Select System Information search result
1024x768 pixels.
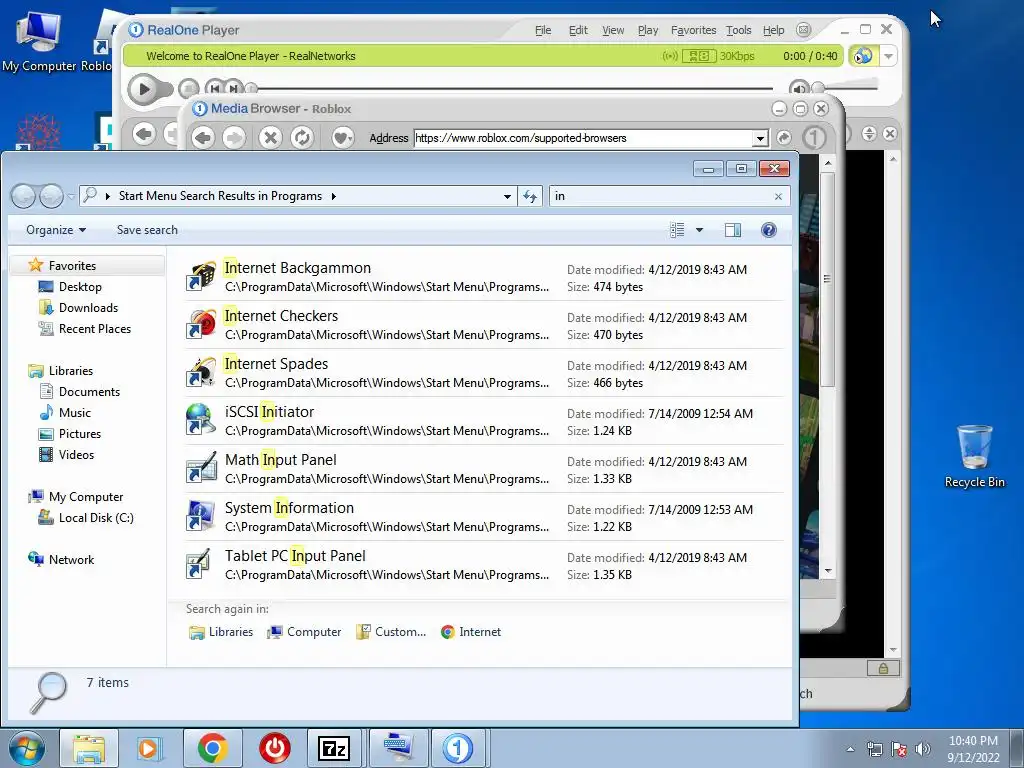[x=484, y=517]
